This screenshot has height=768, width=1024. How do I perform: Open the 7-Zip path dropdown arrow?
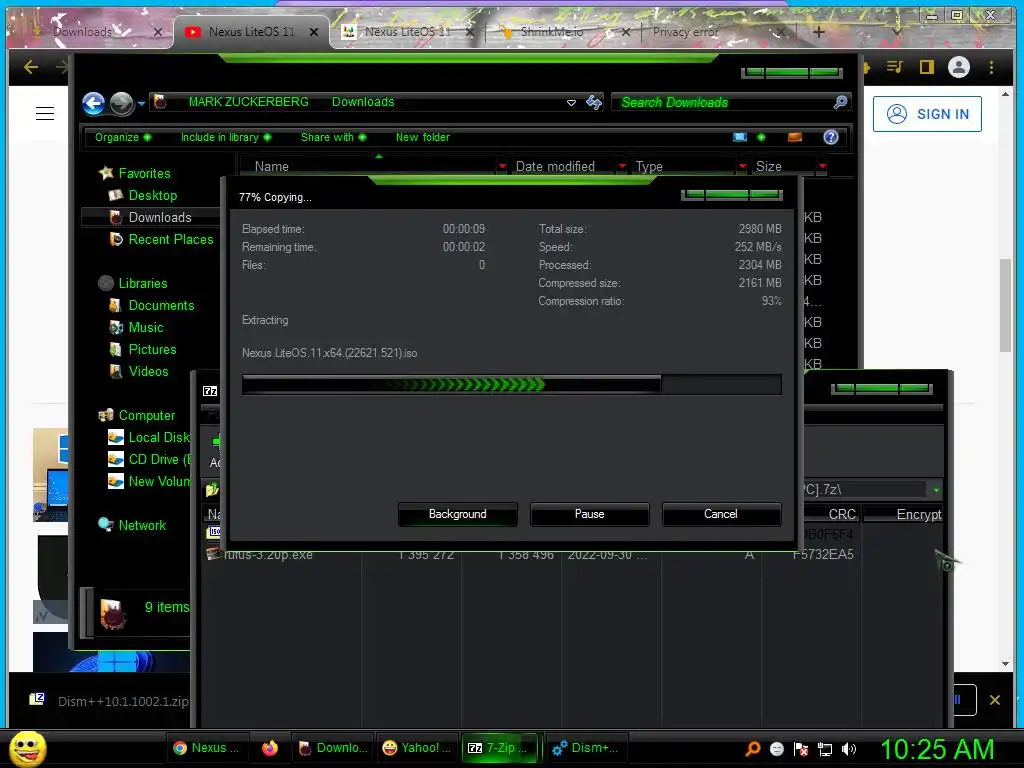click(936, 490)
